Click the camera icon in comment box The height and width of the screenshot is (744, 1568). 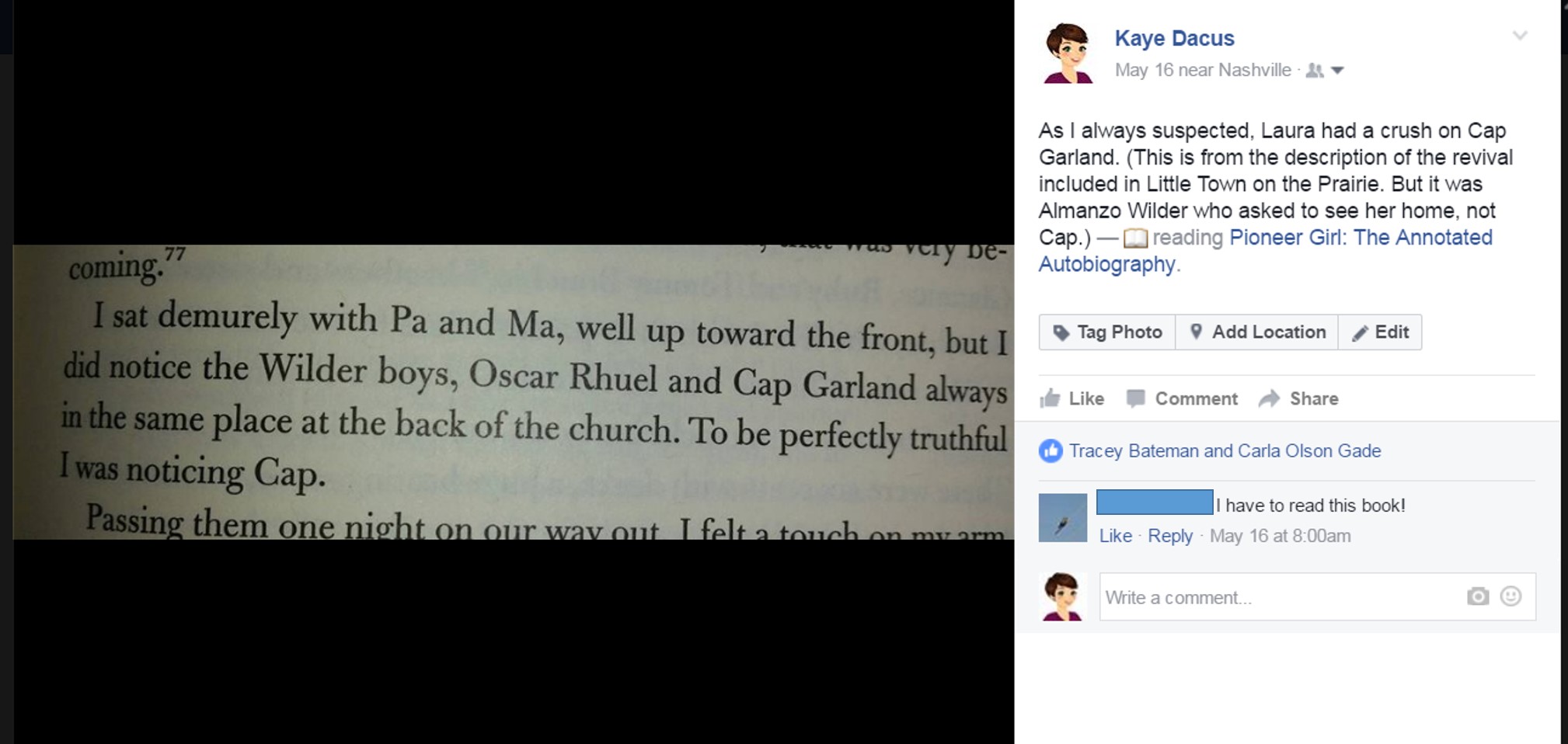click(x=1478, y=596)
